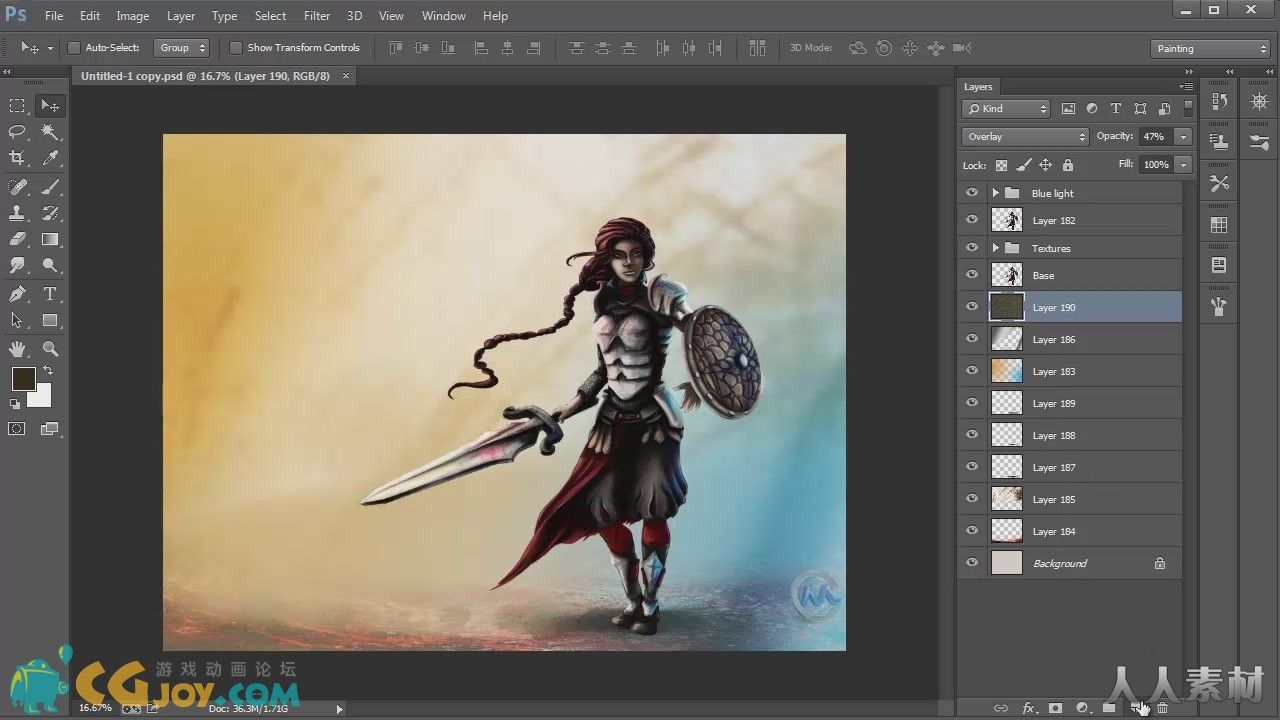
Task: Open the Window menu
Action: (443, 16)
